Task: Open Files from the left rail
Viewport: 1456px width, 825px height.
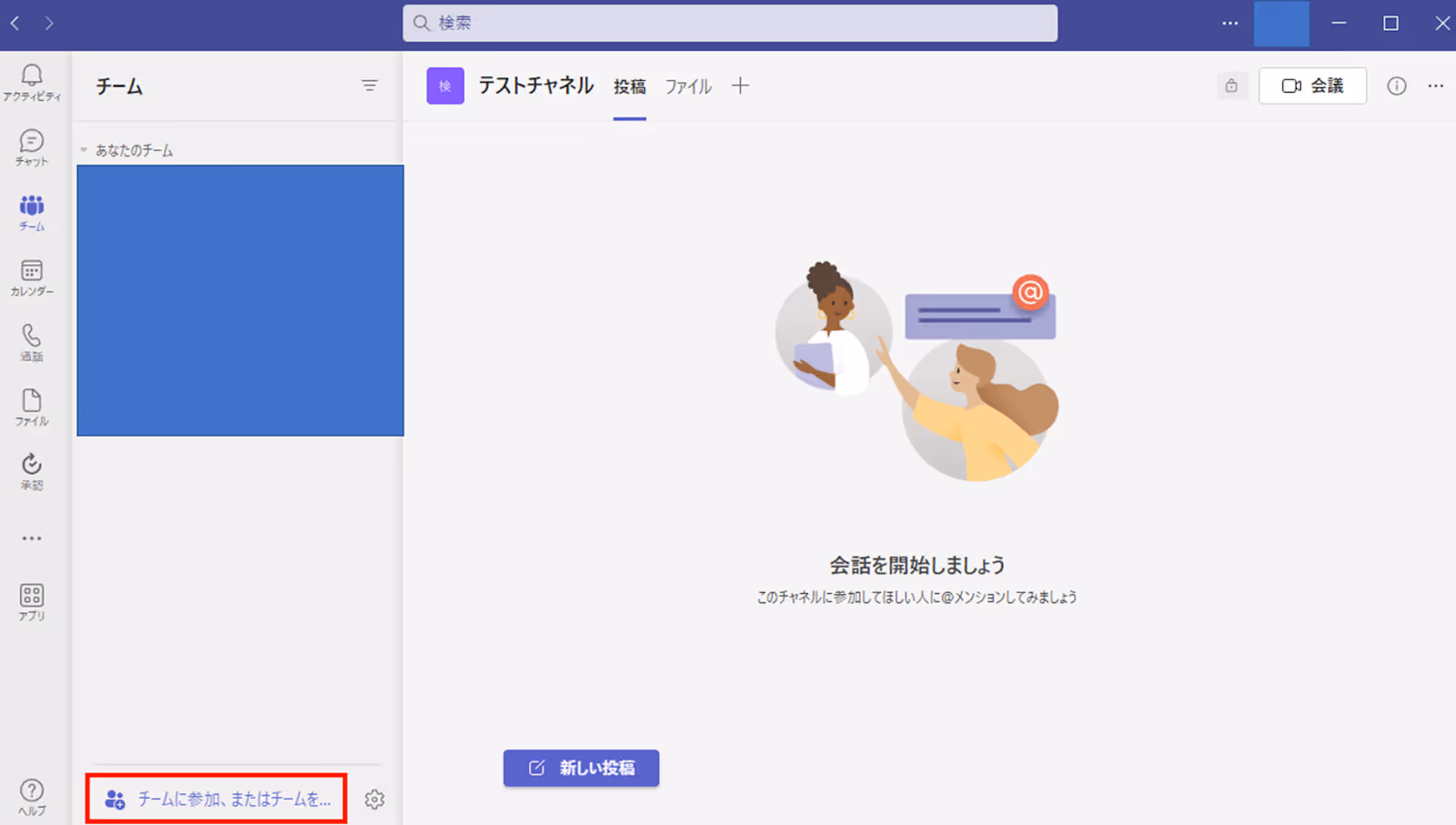Action: (32, 407)
